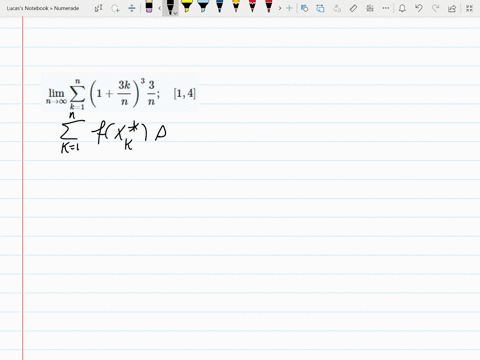Share the notebook page
Viewport: 480px width, 360px height.
pos(452,8)
